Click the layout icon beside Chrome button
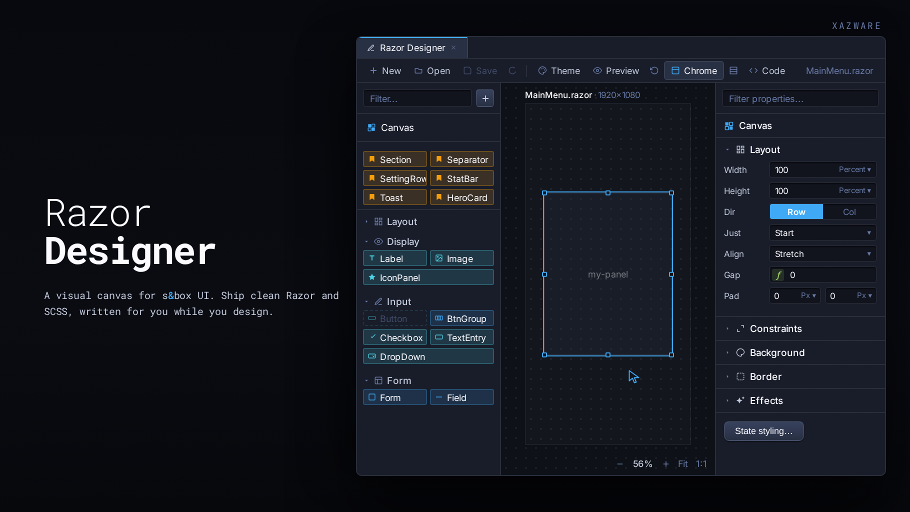This screenshot has width=910, height=512. [x=734, y=71]
